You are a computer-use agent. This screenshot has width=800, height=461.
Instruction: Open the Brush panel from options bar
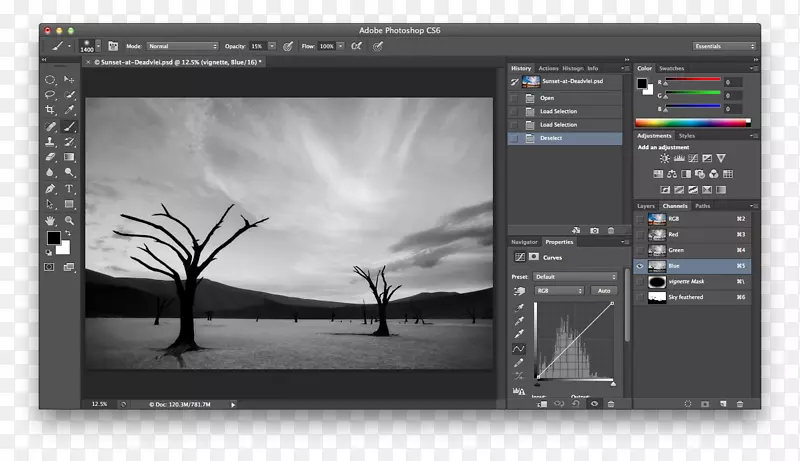(113, 46)
